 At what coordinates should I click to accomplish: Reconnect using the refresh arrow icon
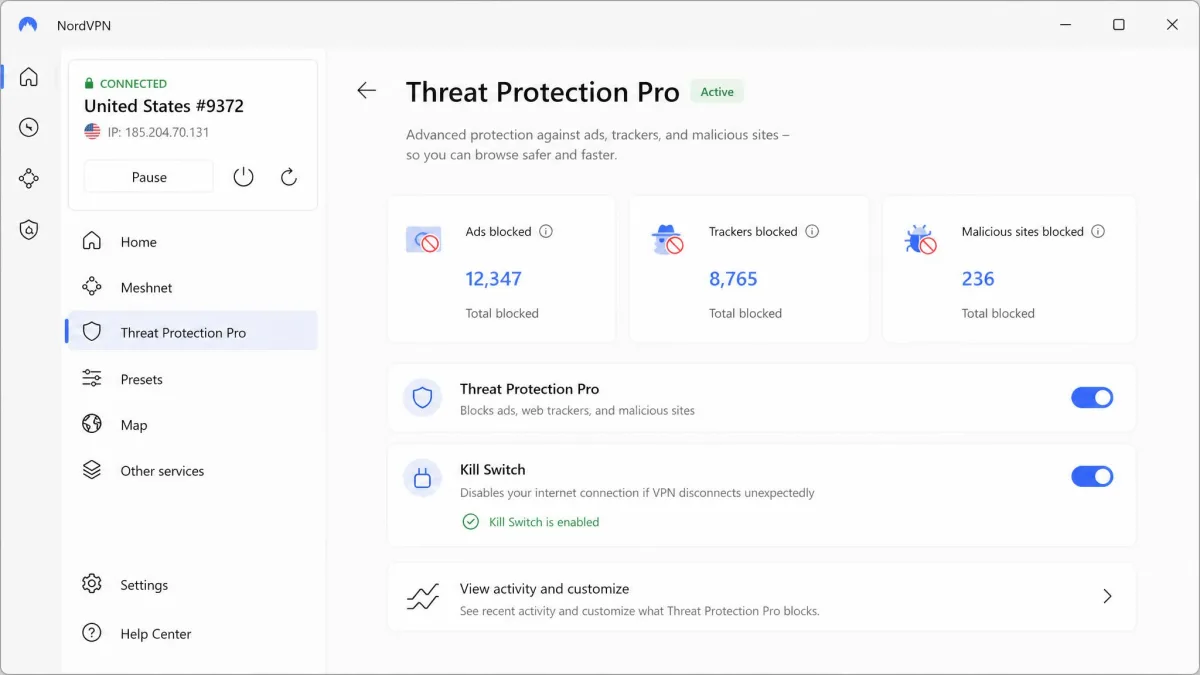click(289, 177)
